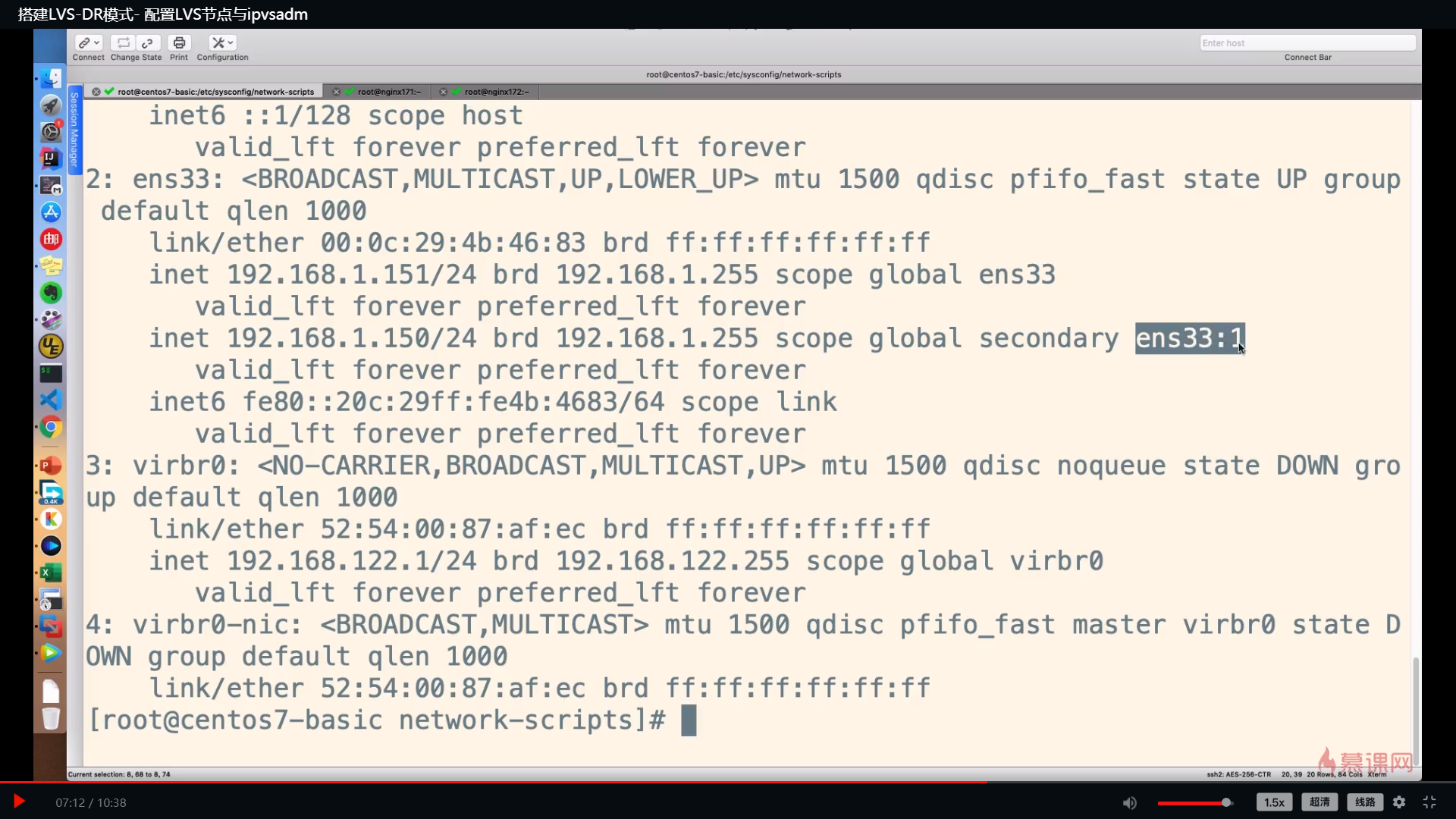Open Google Chrome from the dock
The width and height of the screenshot is (1456, 819).
[x=51, y=427]
